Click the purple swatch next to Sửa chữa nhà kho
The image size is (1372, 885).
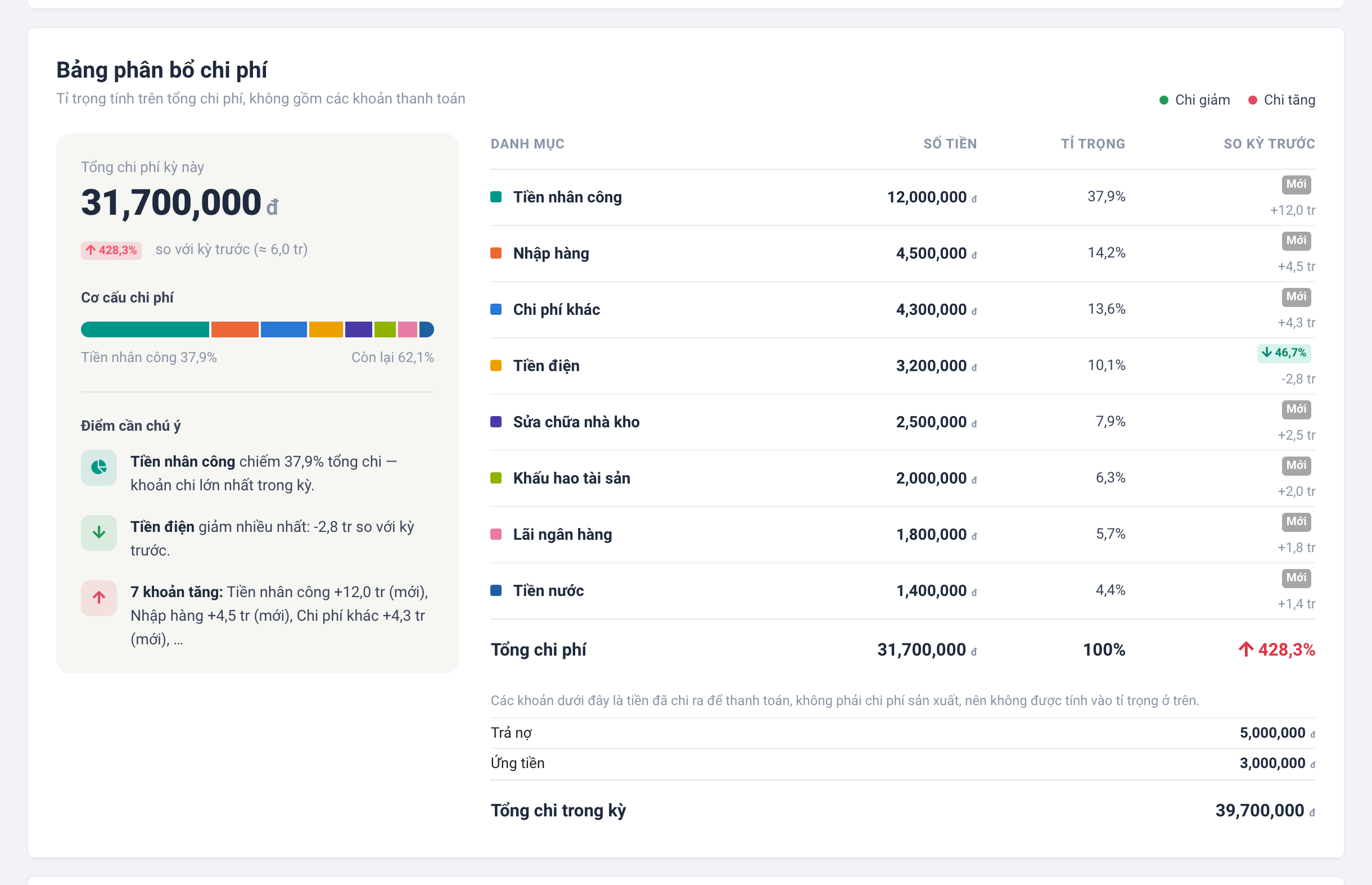pos(496,422)
